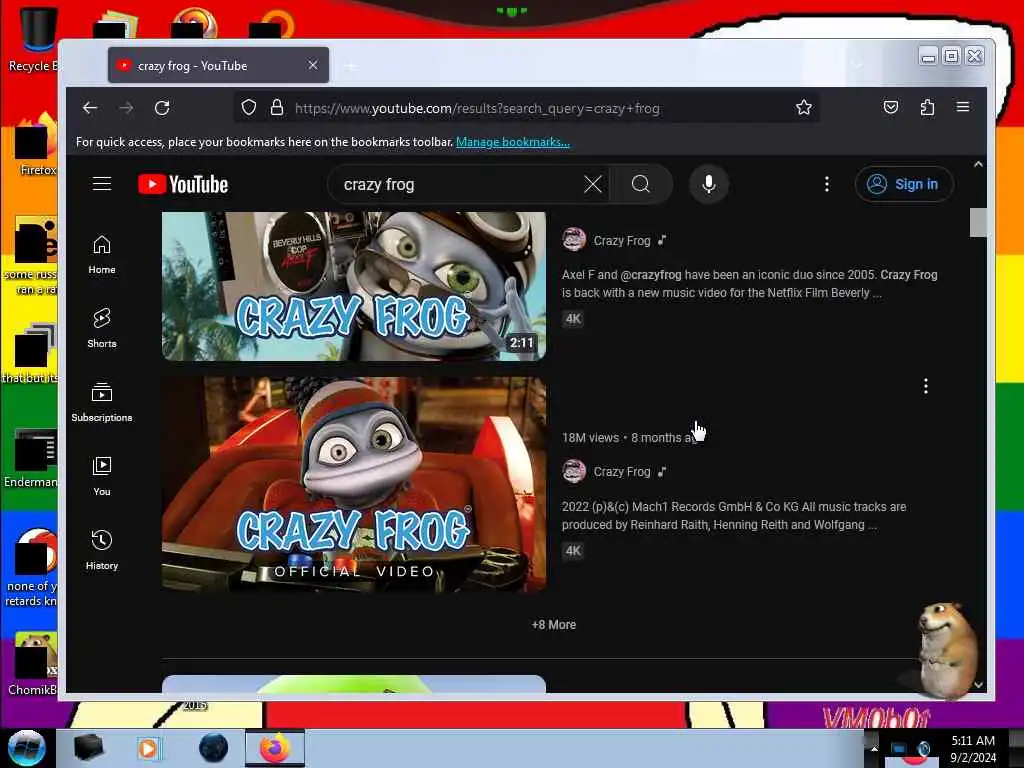Open the media player taskbar icon
The height and width of the screenshot is (768, 1024).
tap(148, 748)
